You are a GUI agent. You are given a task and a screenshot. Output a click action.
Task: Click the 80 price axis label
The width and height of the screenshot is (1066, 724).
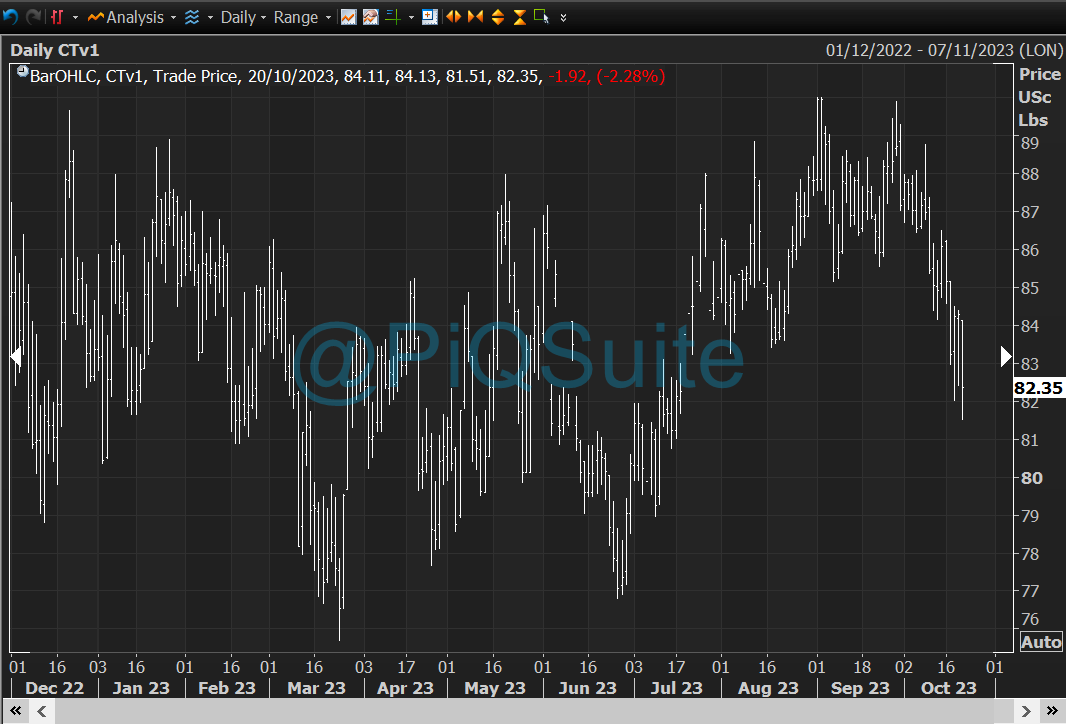point(1031,478)
